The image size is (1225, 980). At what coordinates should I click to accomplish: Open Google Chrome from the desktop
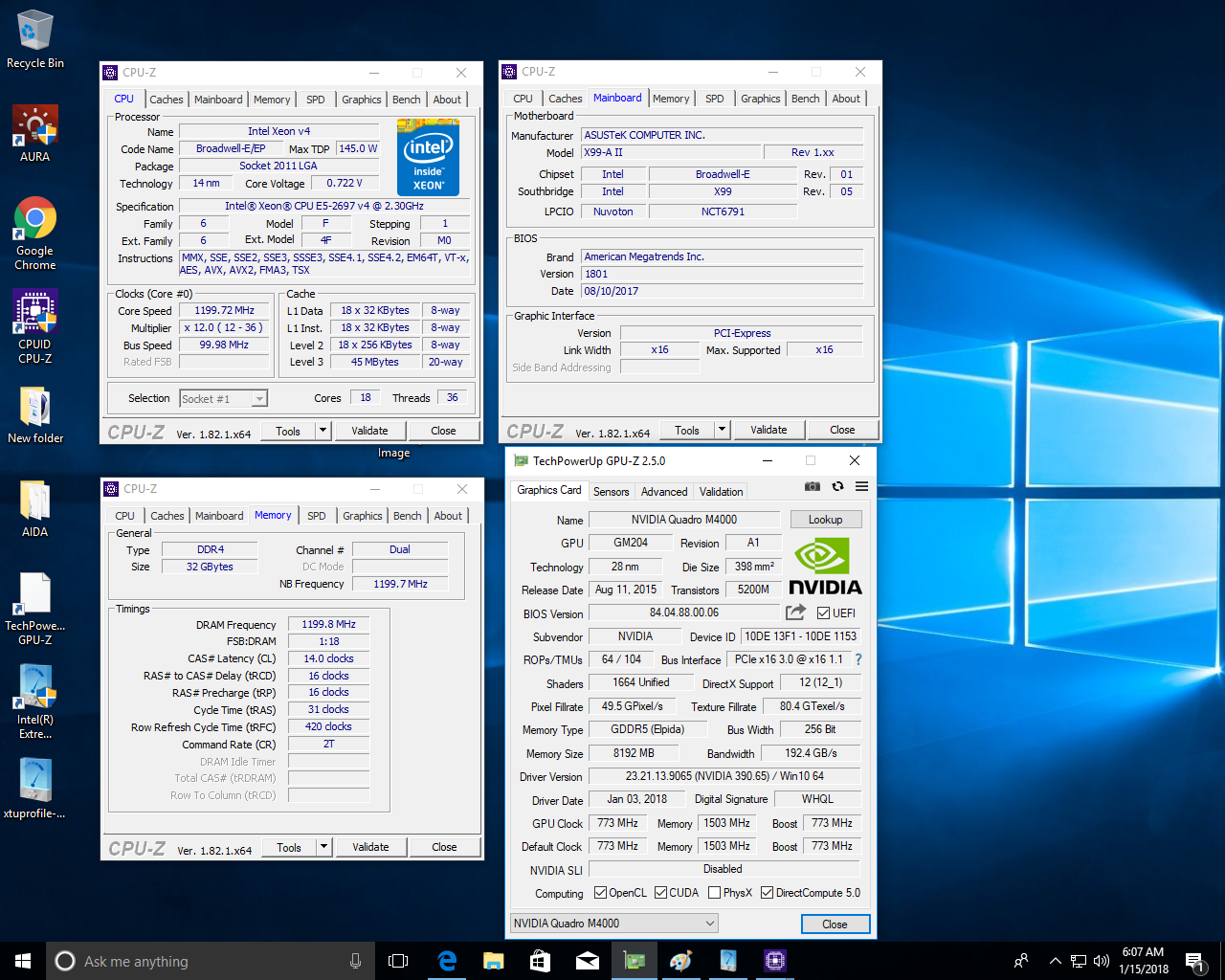tap(34, 234)
